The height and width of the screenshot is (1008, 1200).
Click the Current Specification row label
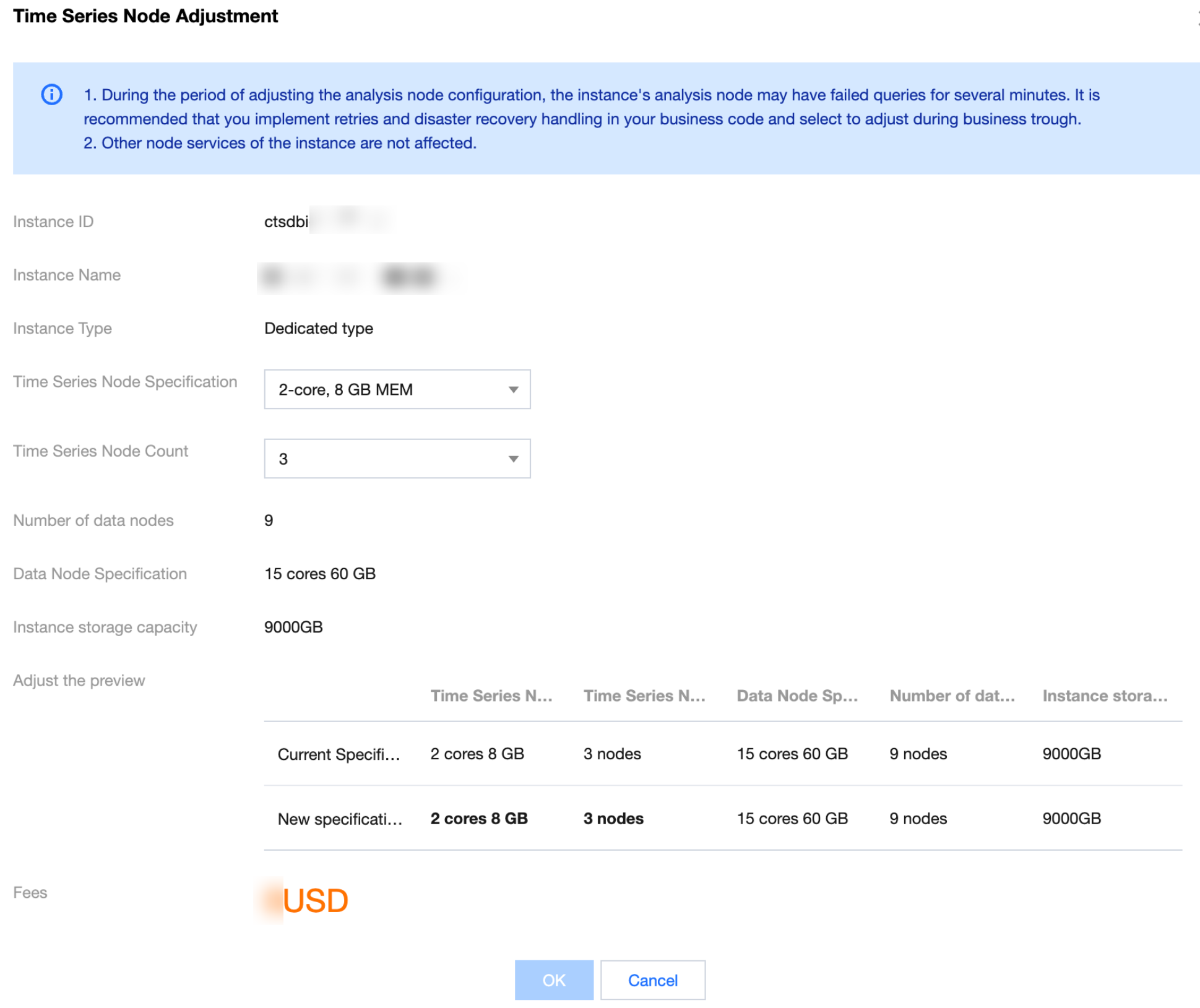tap(339, 754)
